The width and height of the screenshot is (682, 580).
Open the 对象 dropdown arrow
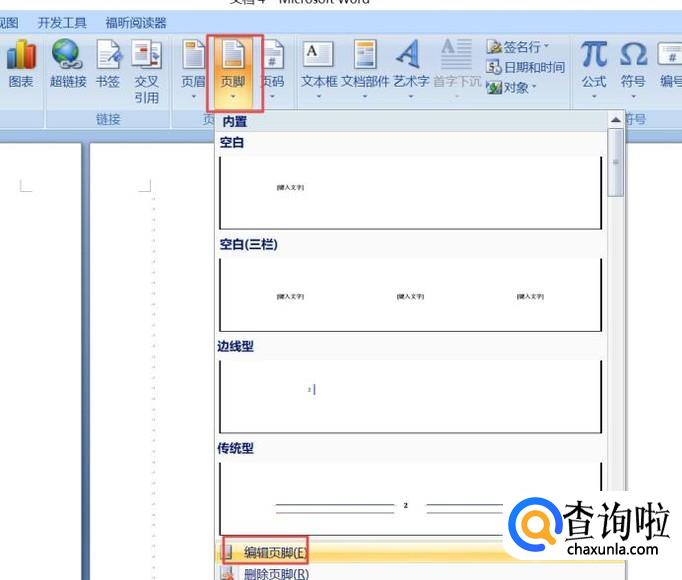(x=534, y=87)
